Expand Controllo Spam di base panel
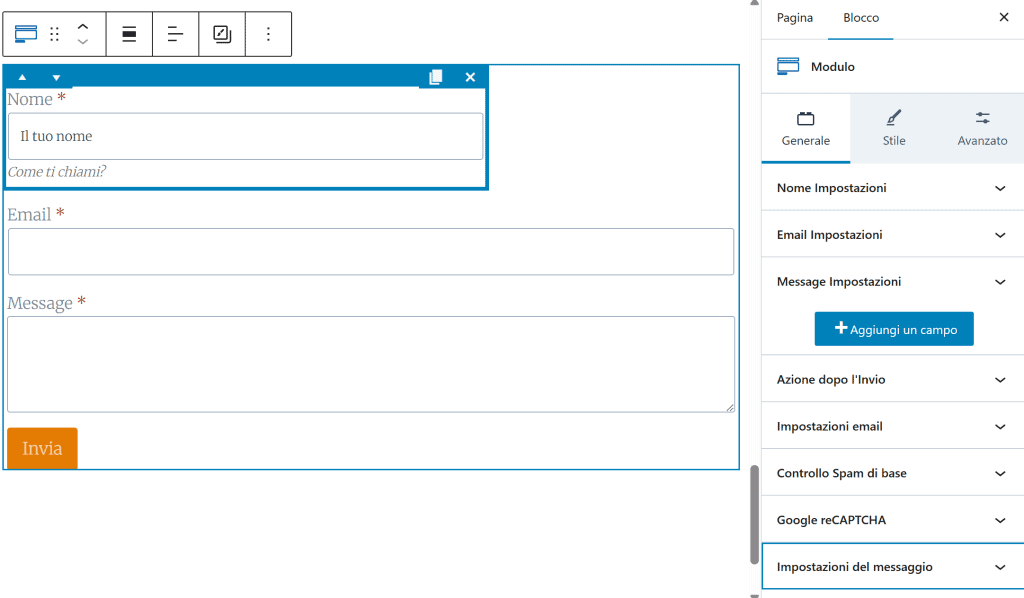The height and width of the screenshot is (598, 1024). pos(892,473)
